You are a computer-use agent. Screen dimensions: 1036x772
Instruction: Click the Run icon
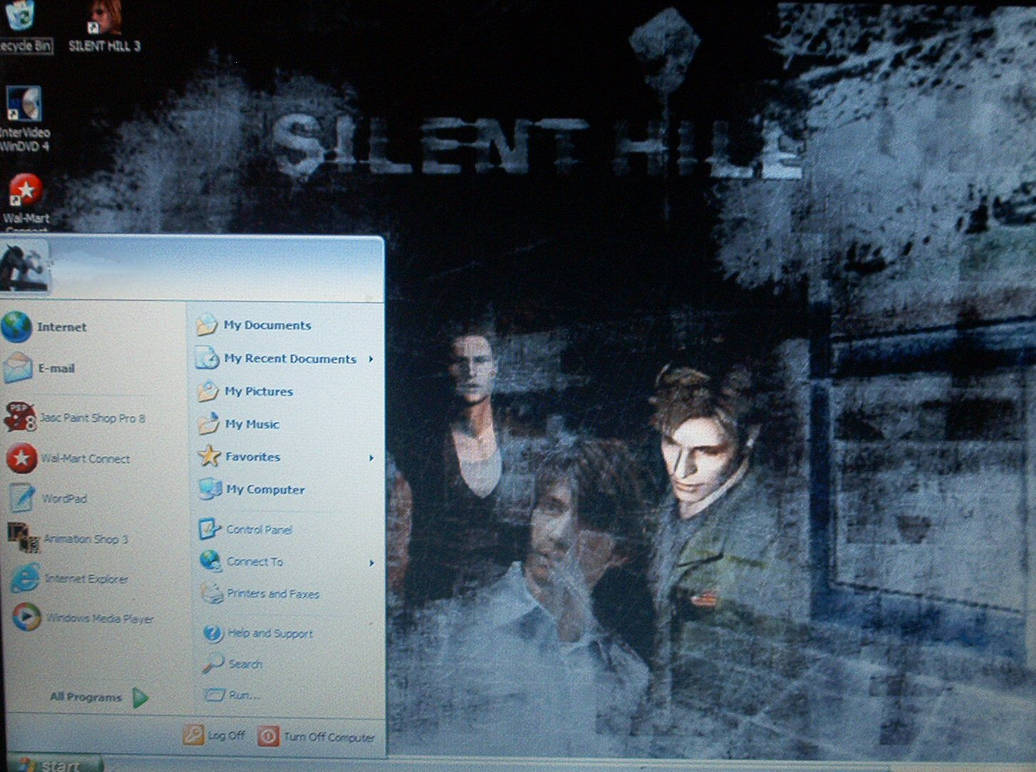pyautogui.click(x=215, y=695)
